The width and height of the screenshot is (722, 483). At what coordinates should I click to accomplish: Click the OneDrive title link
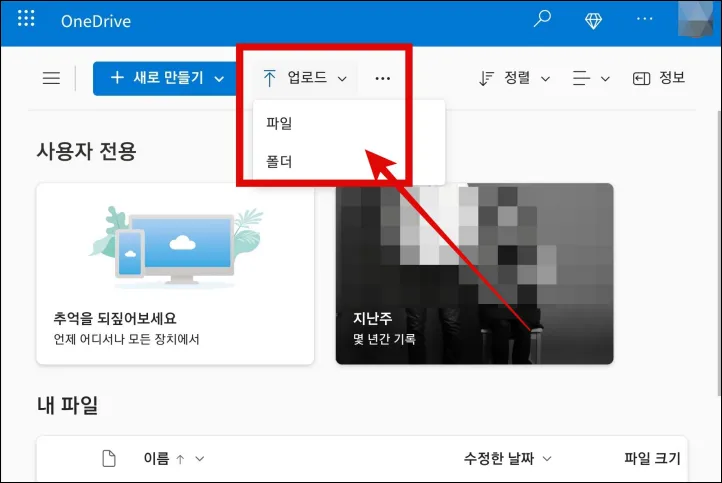(96, 21)
